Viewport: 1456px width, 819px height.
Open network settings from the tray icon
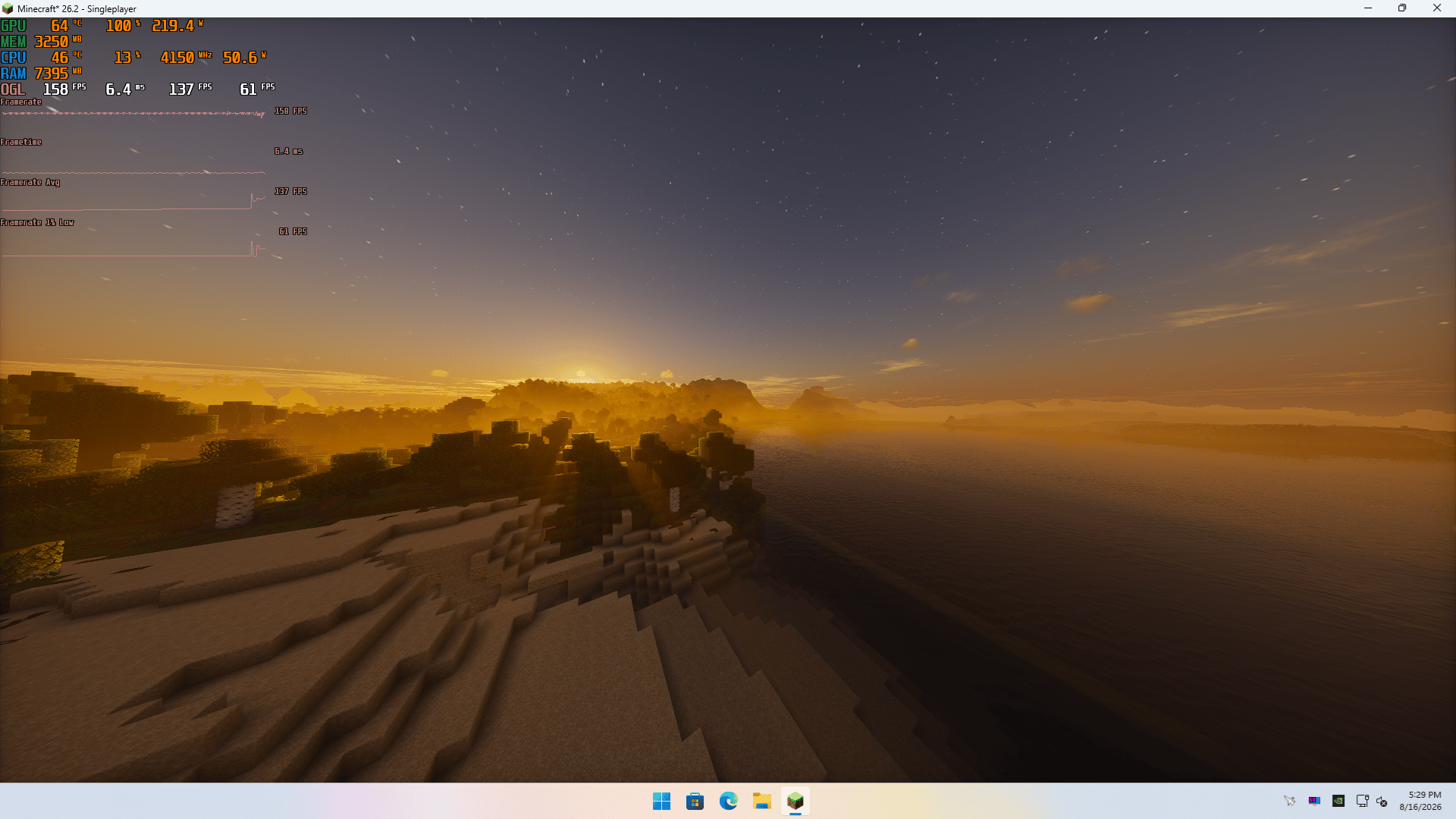click(x=1362, y=801)
